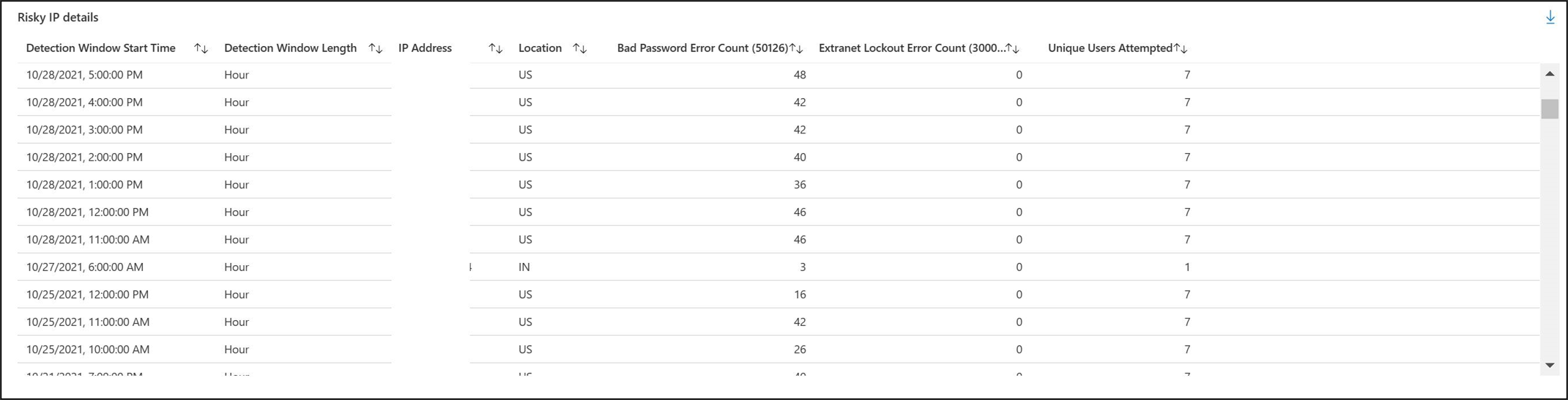The width and height of the screenshot is (1568, 400).
Task: Sort by Extranet Lockout Error Count
Action: [x=1012, y=48]
